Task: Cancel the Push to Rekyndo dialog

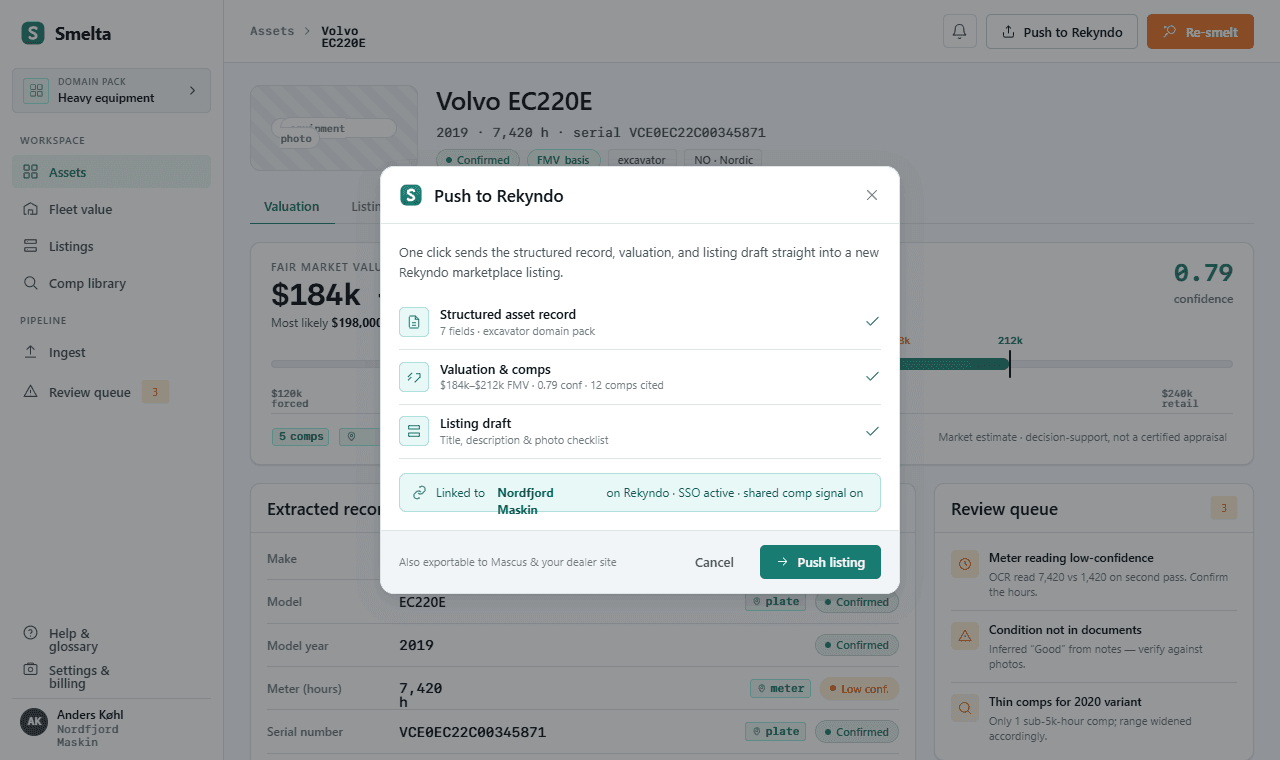Action: click(714, 562)
